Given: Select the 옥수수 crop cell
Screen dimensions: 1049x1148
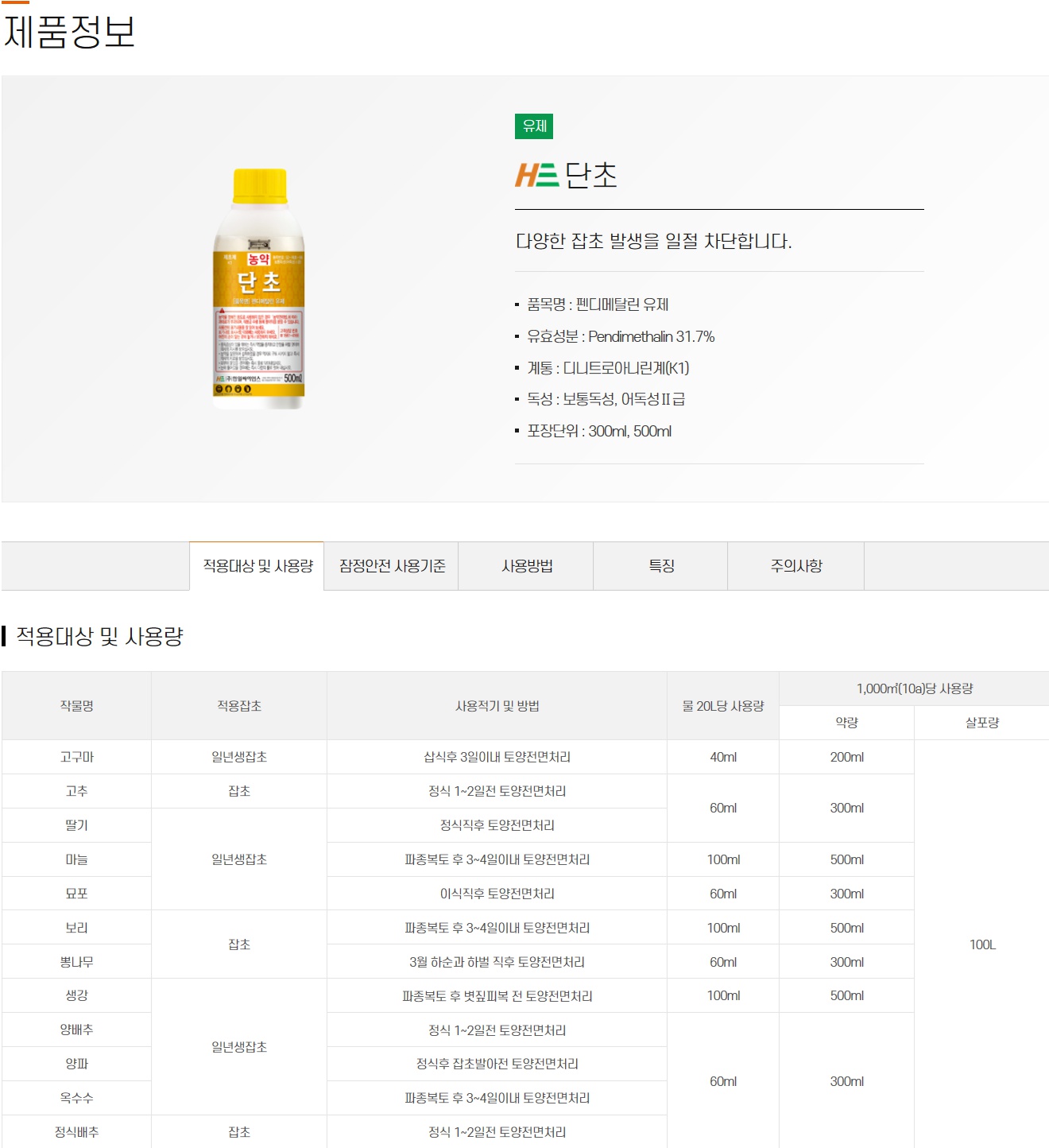Looking at the screenshot, I should click(x=76, y=1098).
